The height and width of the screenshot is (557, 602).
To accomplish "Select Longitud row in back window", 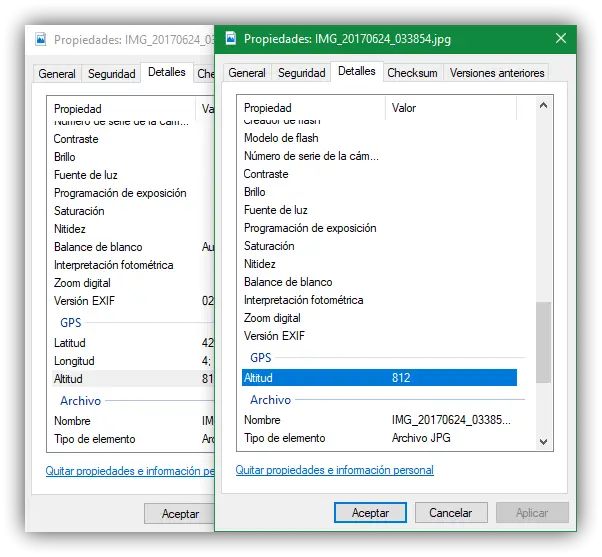I will [x=133, y=361].
